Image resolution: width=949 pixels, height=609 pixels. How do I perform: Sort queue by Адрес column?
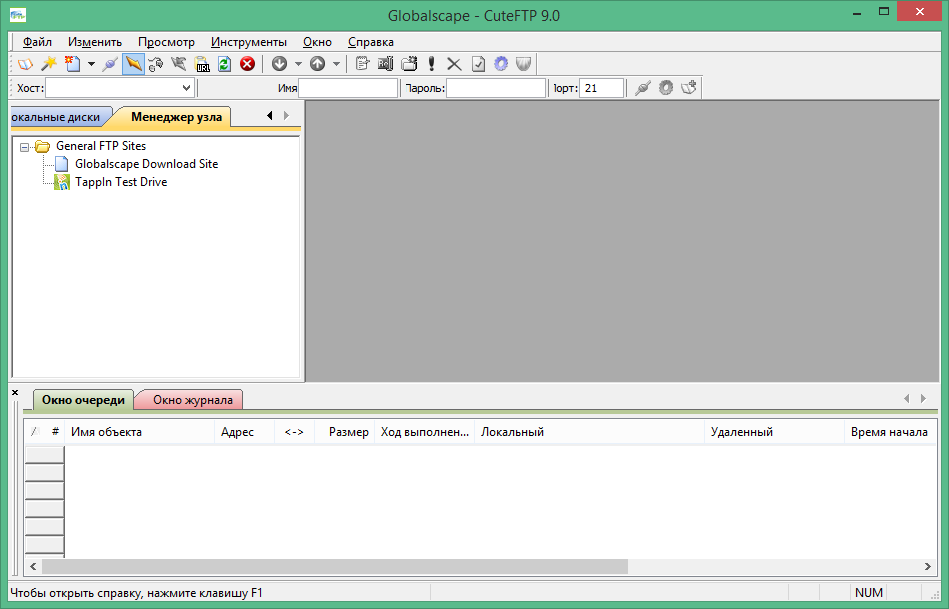point(245,432)
